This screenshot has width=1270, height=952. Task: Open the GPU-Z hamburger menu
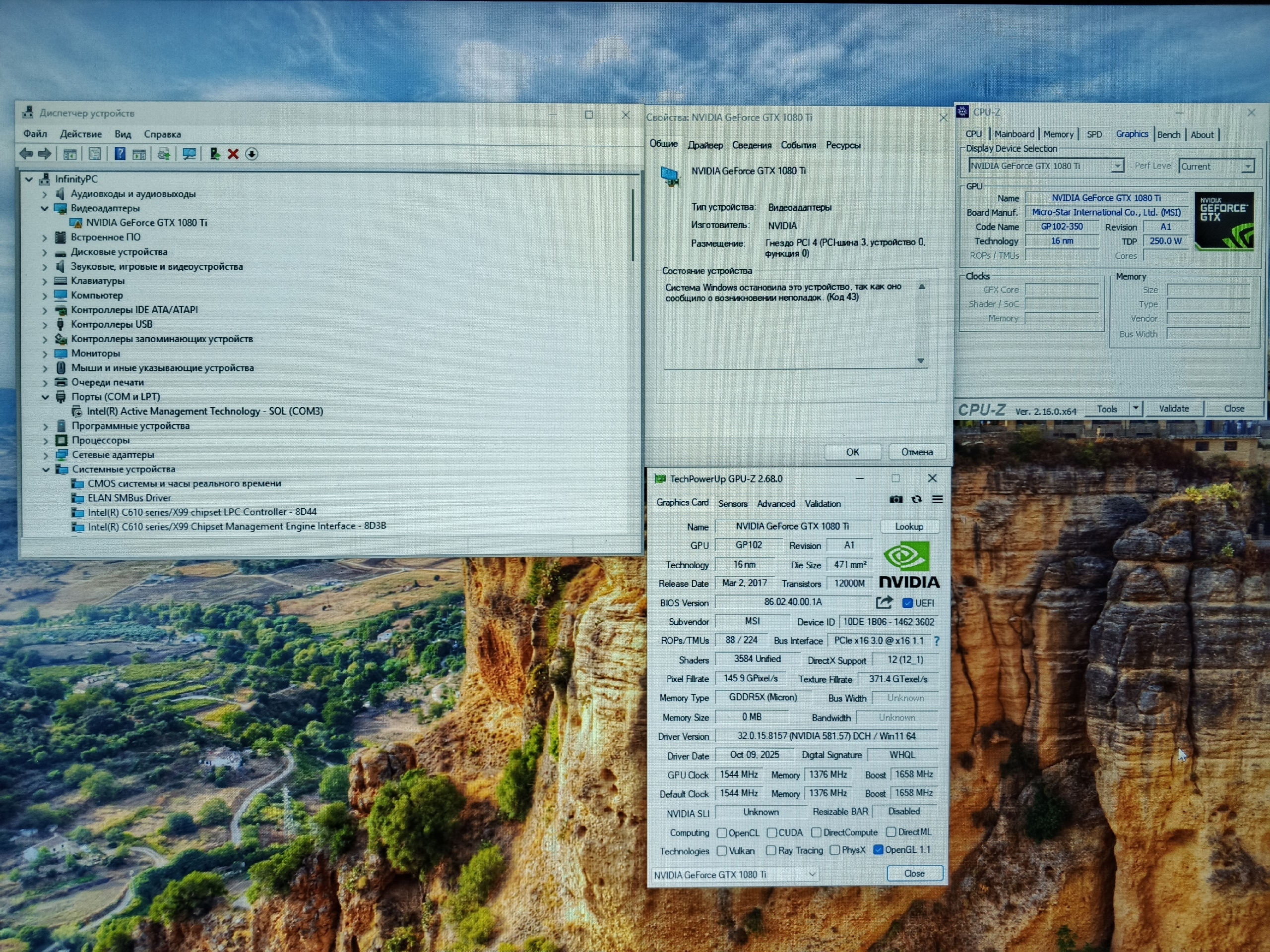point(937,500)
